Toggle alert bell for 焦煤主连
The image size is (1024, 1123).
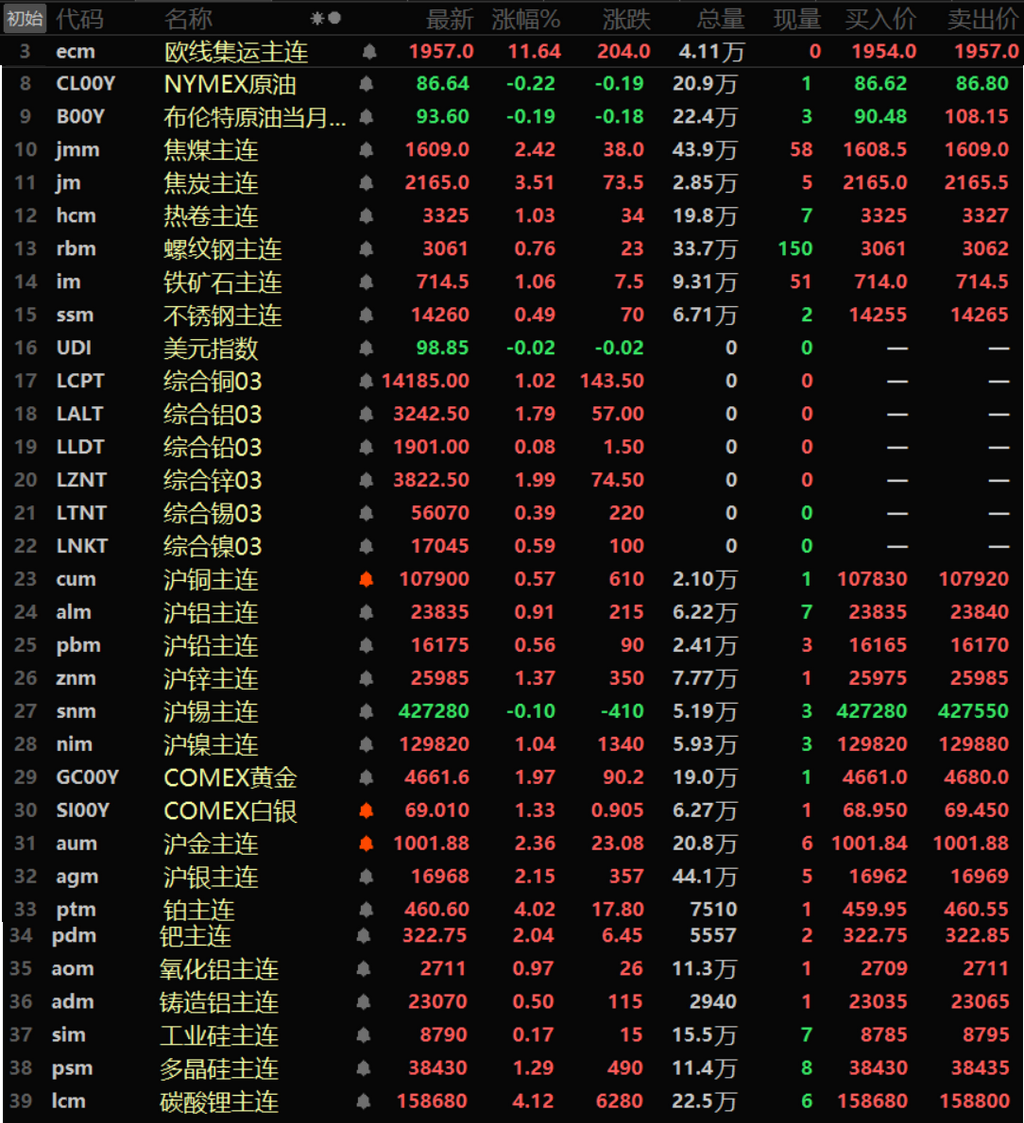(366, 150)
